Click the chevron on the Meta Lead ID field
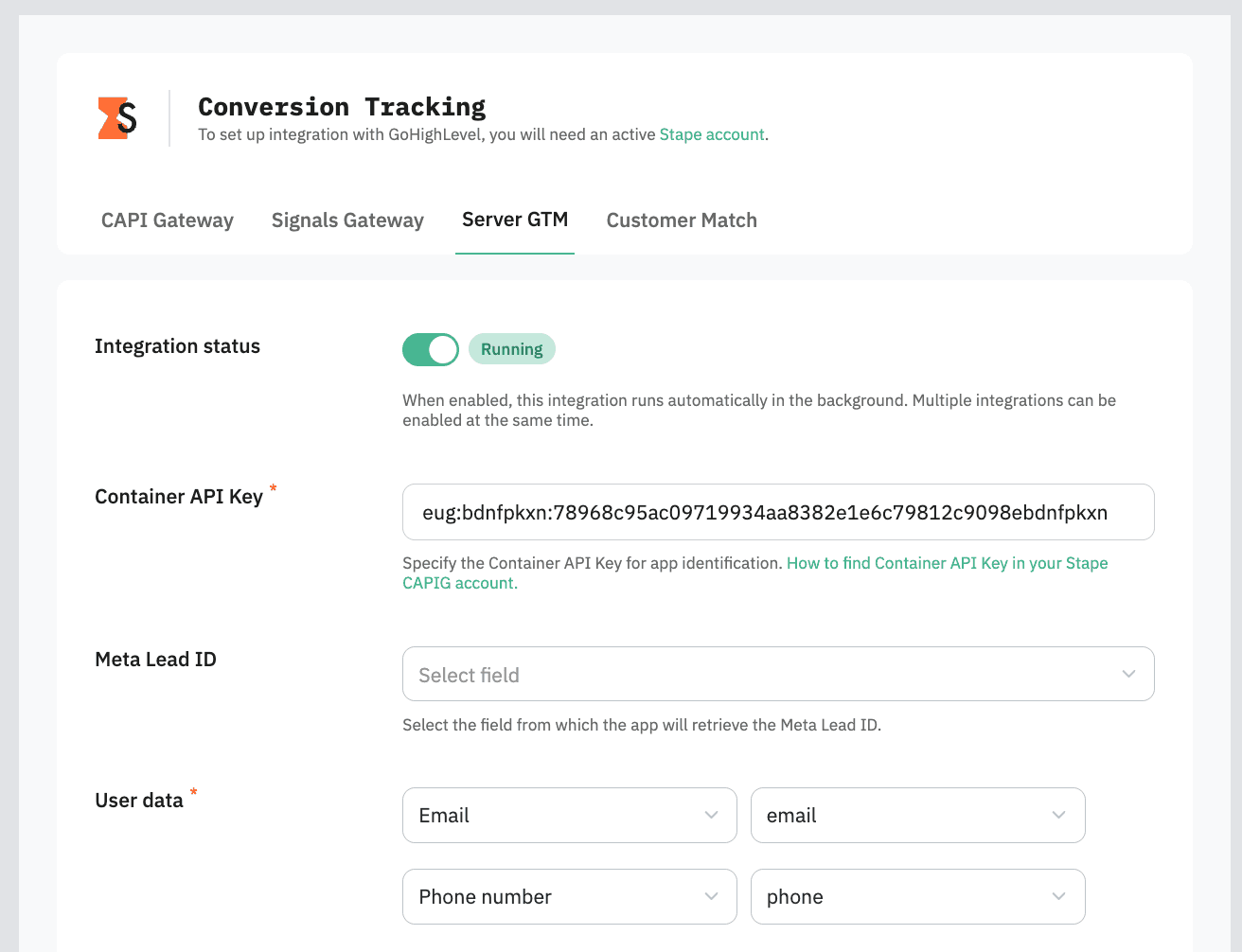This screenshot has width=1242, height=952. click(1128, 674)
